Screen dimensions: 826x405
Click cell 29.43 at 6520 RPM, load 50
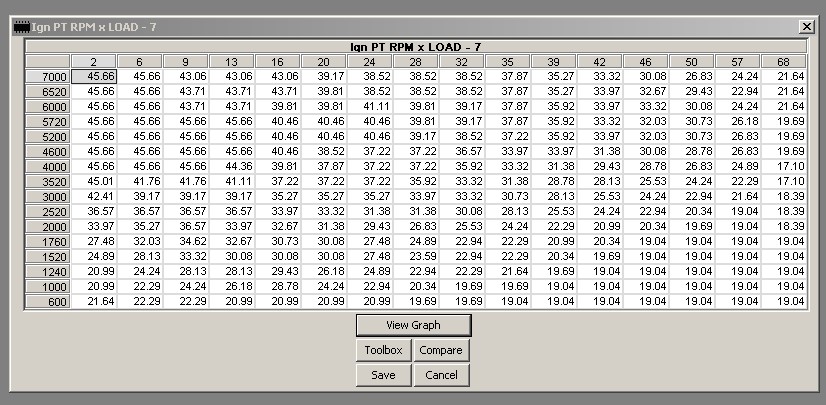tap(692, 92)
